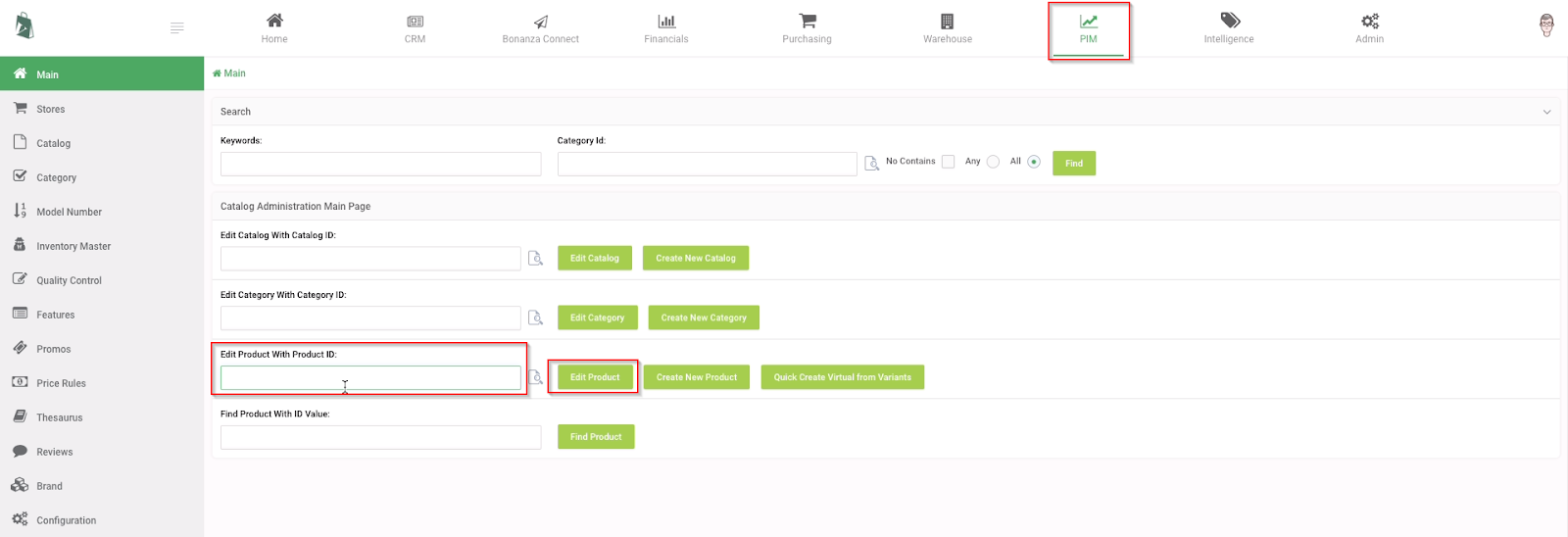Open the Home module icon
Viewport: 1568px width, 537px height.
click(x=274, y=21)
